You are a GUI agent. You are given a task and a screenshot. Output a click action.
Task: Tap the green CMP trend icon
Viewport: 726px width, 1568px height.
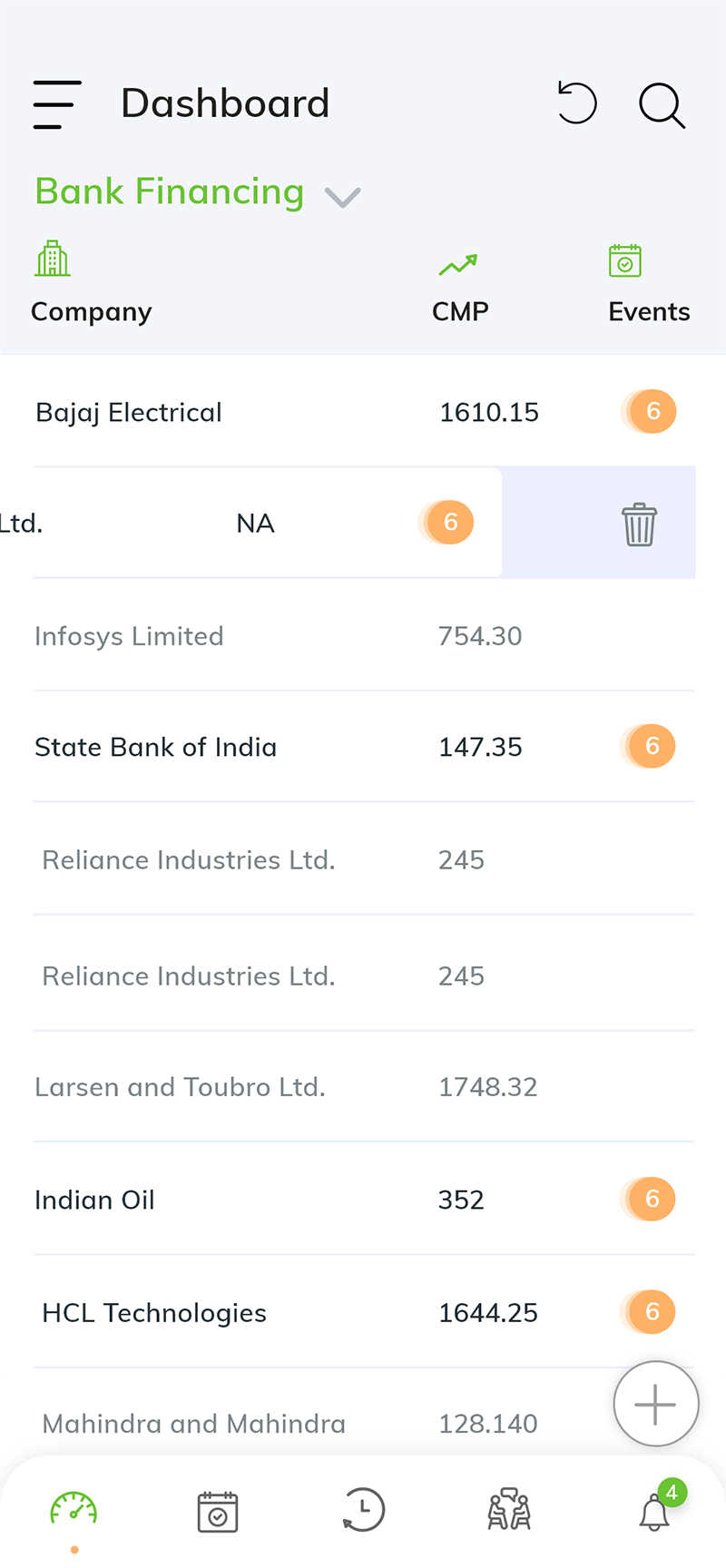[458, 264]
